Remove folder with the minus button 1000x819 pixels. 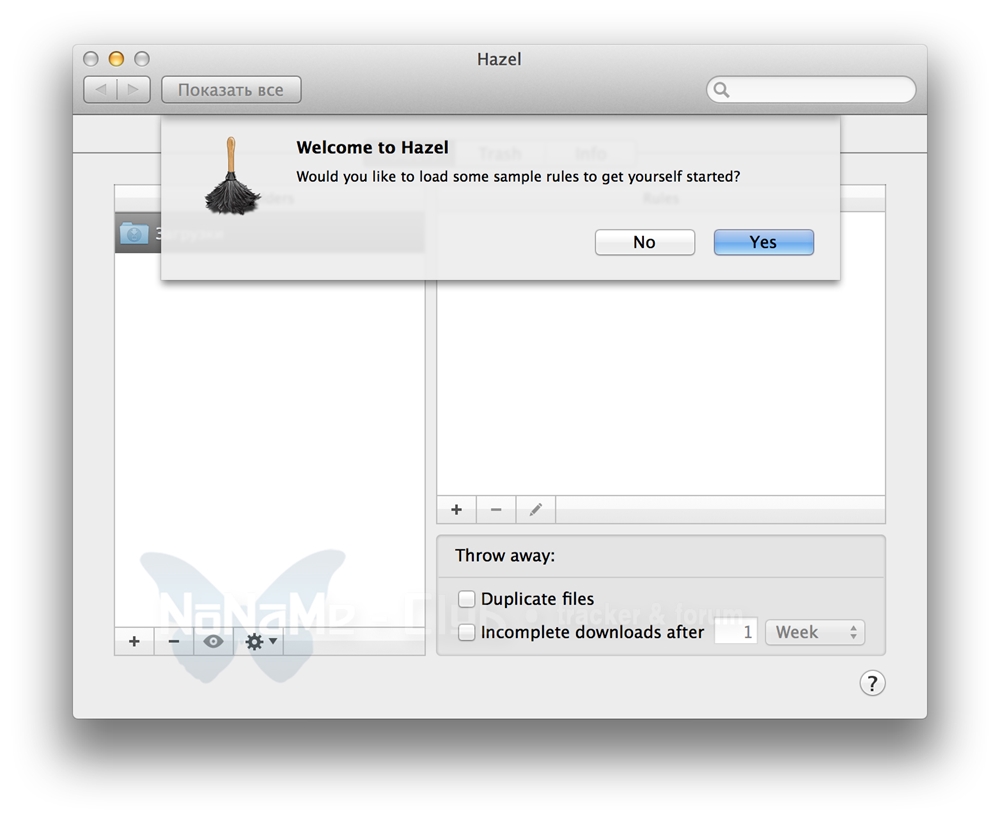[x=173, y=642]
